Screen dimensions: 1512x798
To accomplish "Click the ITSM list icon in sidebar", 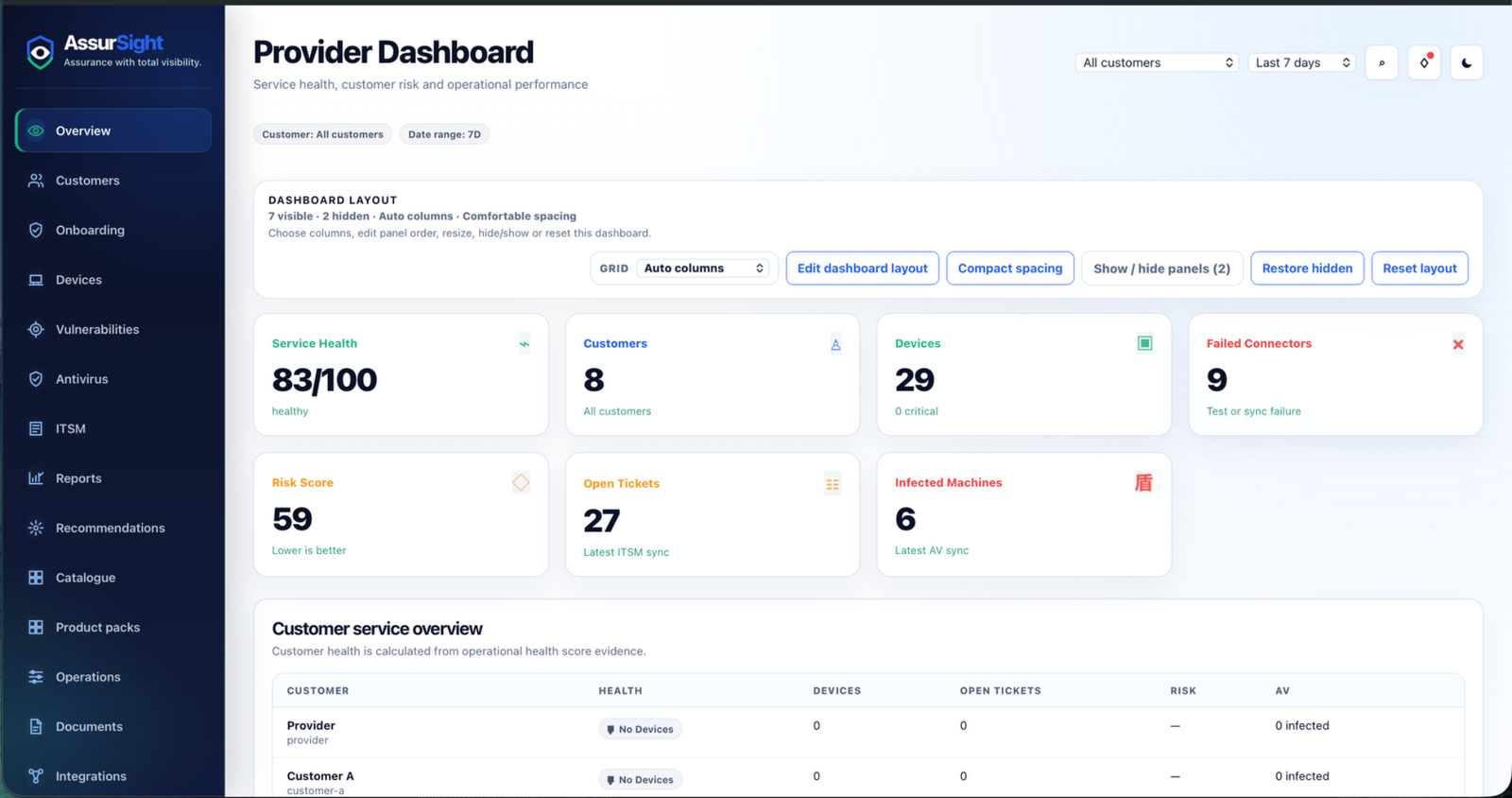I will [36, 428].
